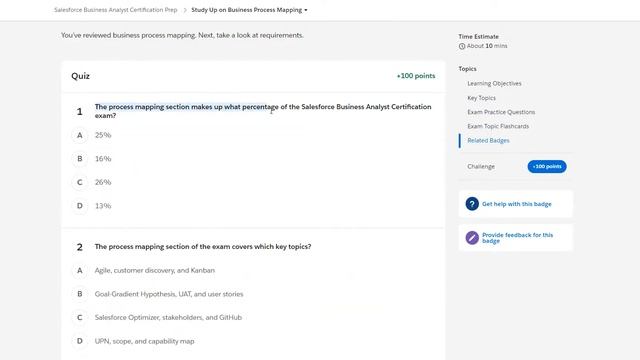Jump to Key Topics section
Image resolution: width=640 pixels, height=360 pixels.
[481, 98]
